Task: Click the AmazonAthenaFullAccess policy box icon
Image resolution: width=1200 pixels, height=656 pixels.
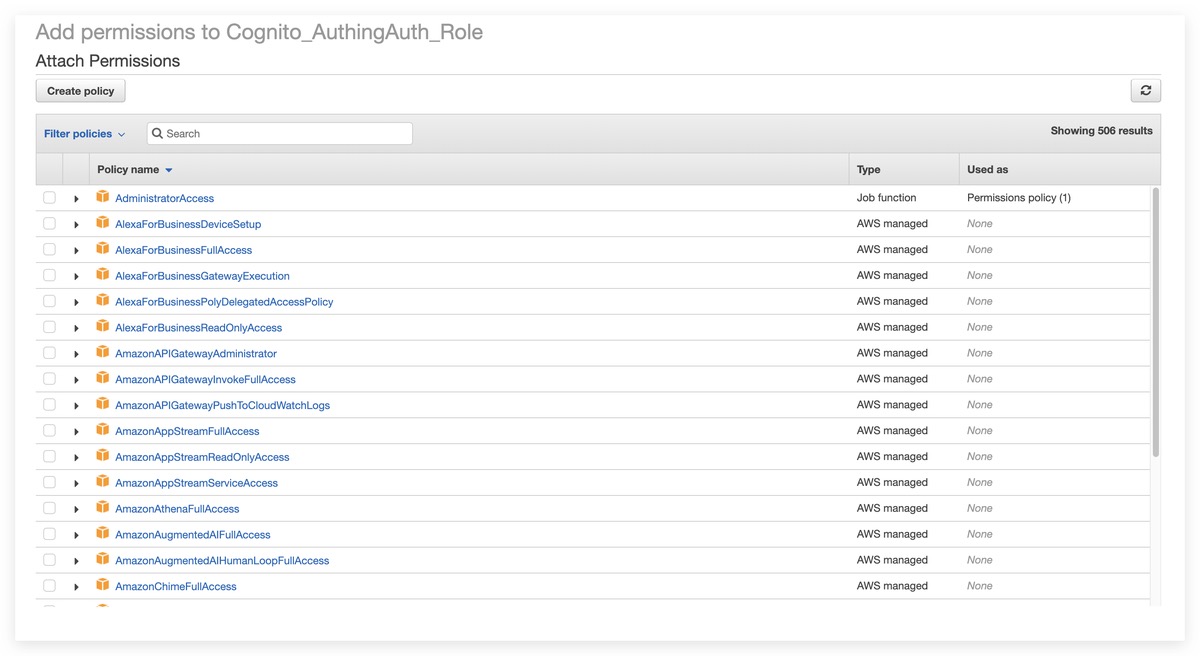Action: 102,508
